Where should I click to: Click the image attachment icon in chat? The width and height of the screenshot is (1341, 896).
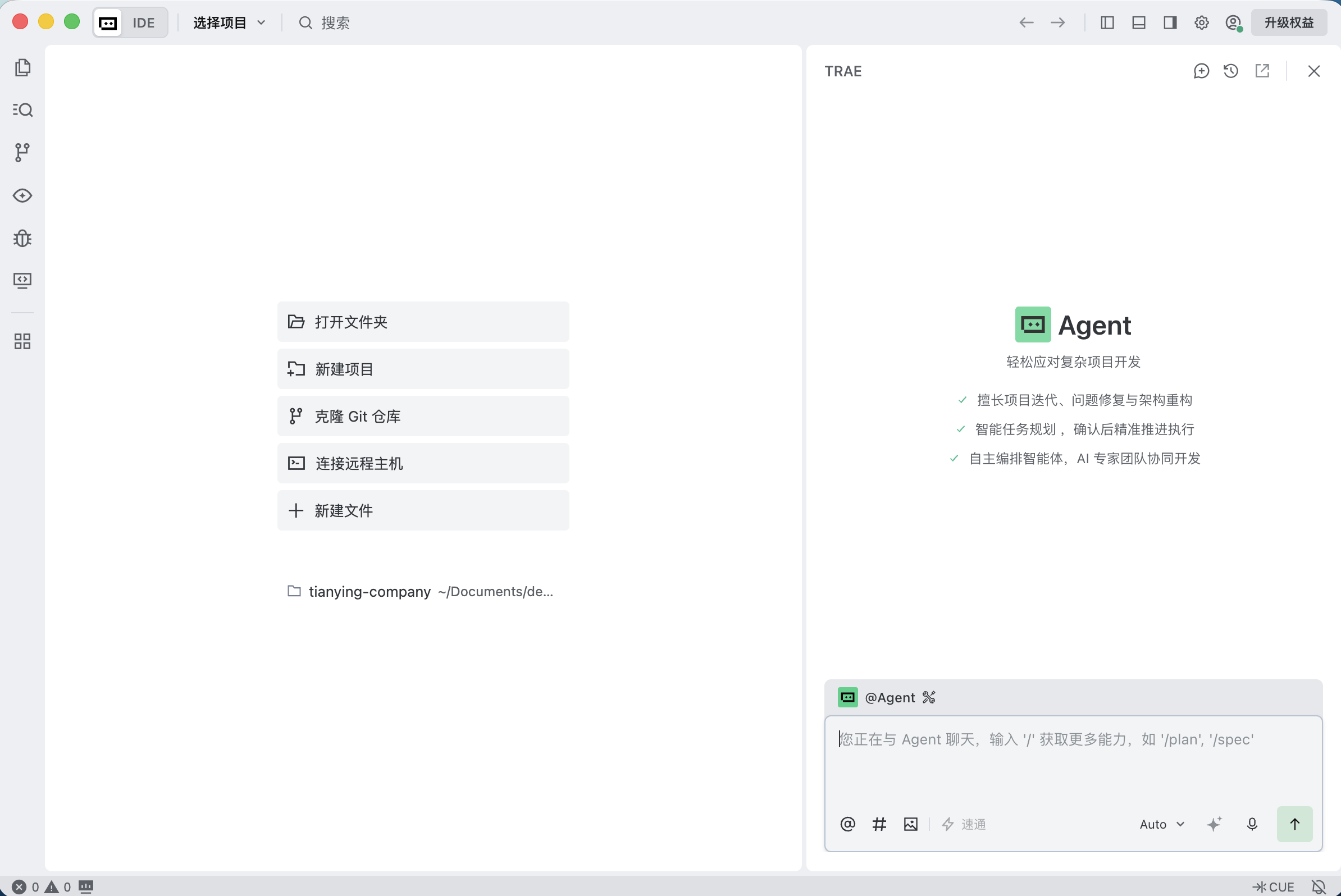tap(911, 824)
